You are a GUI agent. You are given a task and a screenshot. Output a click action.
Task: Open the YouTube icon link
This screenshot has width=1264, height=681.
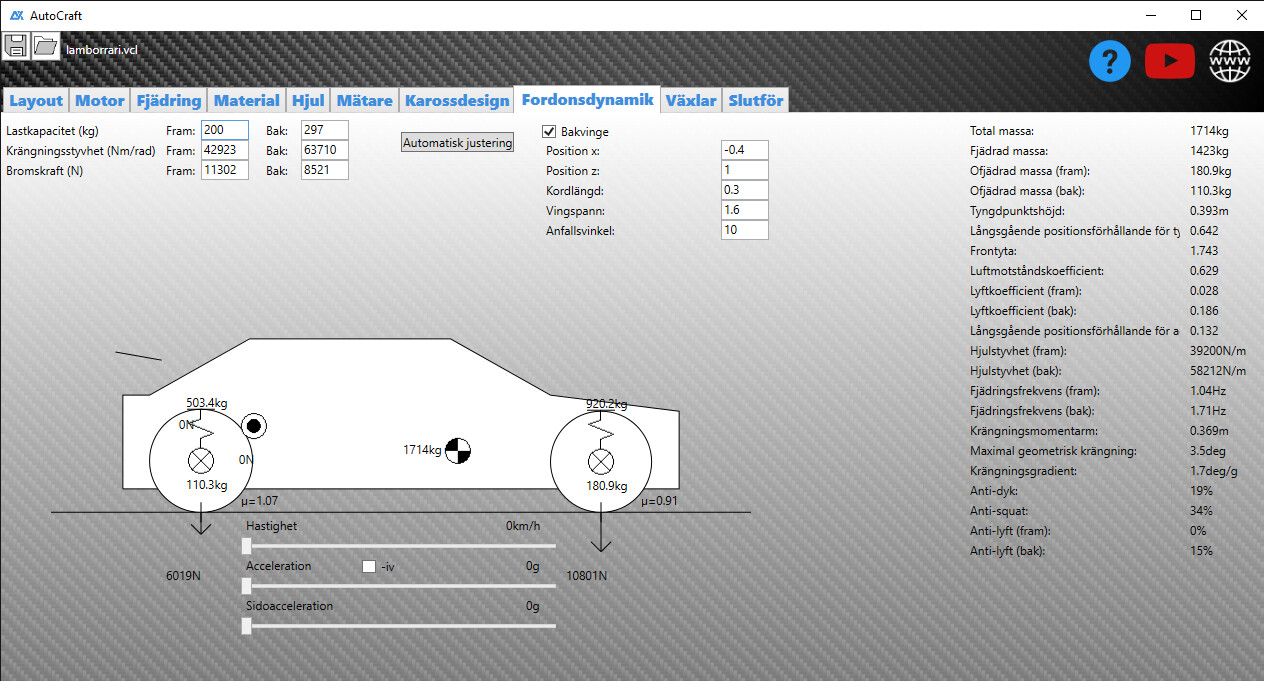click(x=1170, y=62)
